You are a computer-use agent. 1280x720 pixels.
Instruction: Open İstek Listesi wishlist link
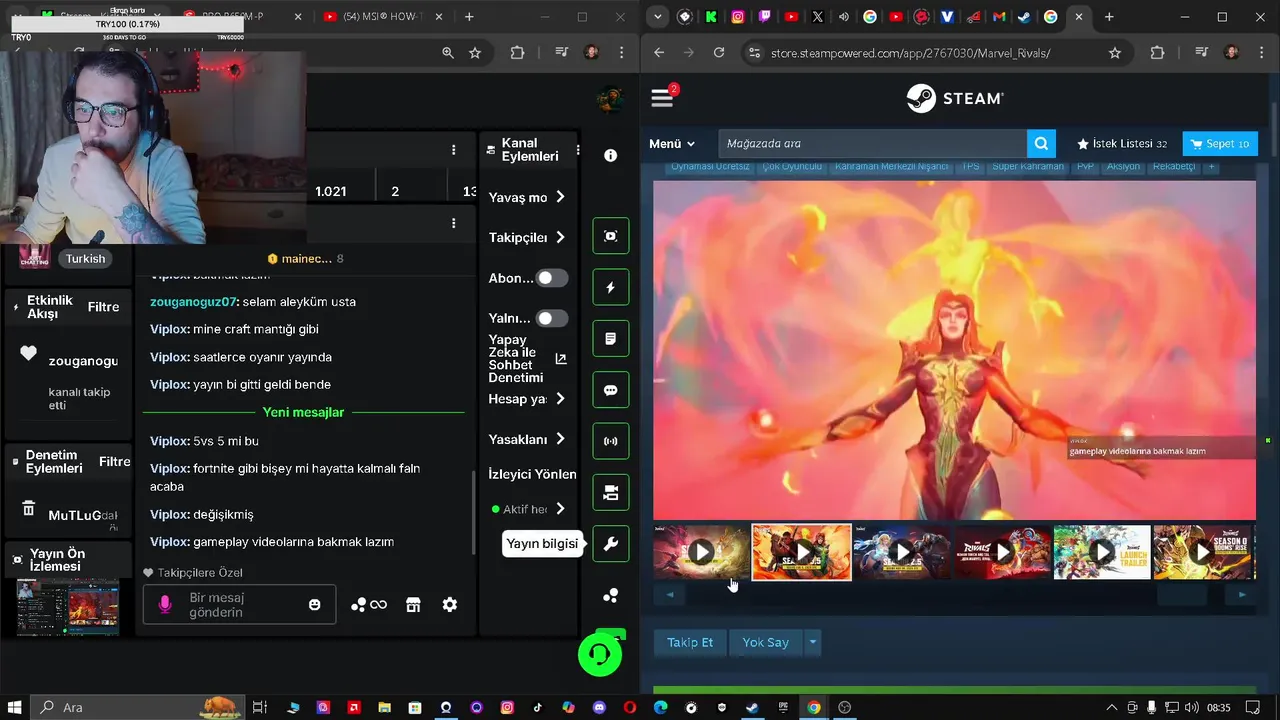(1122, 143)
